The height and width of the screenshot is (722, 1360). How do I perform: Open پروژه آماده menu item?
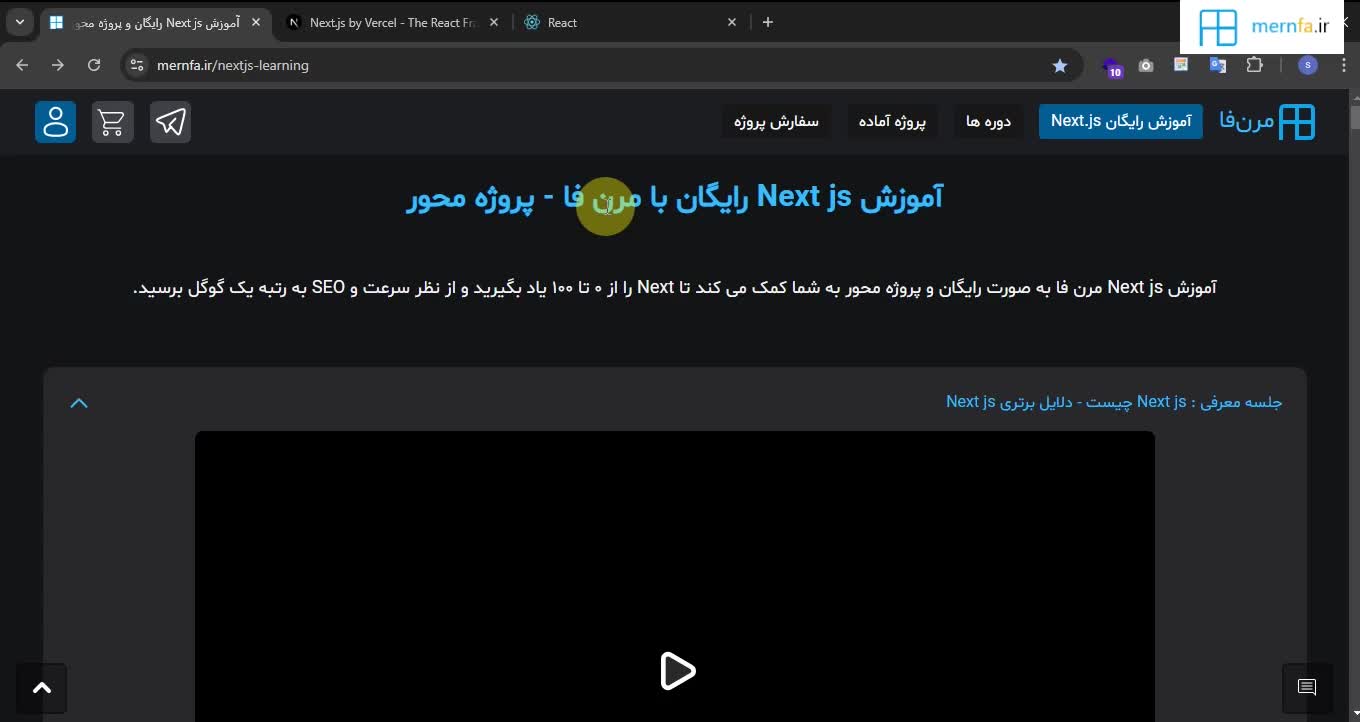(x=893, y=122)
